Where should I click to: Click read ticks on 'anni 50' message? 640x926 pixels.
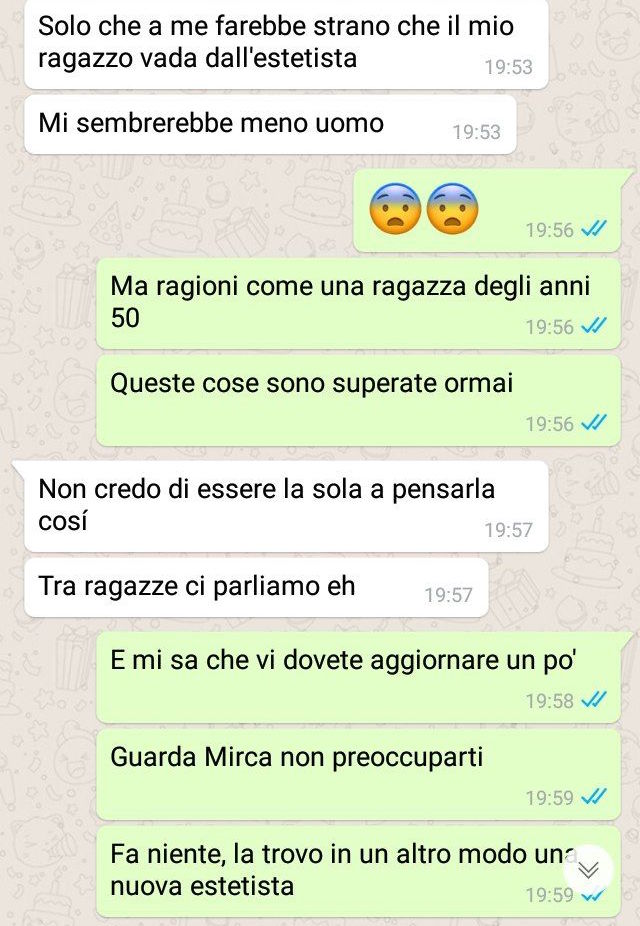pos(594,326)
